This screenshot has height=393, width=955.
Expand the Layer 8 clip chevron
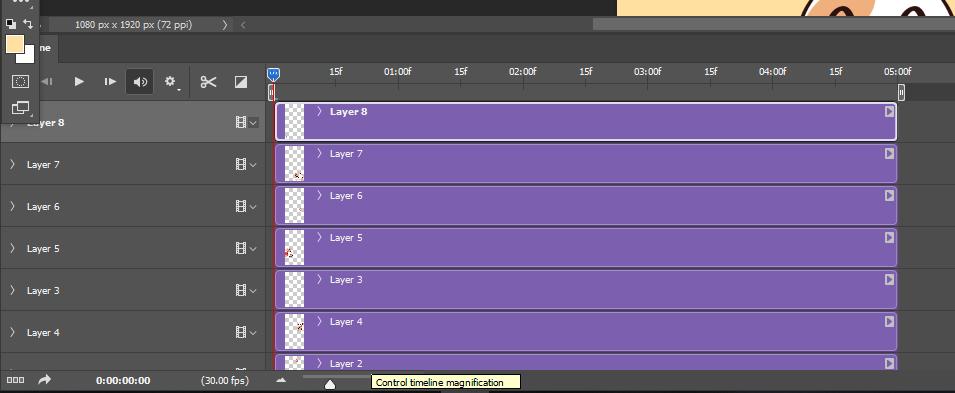(319, 112)
